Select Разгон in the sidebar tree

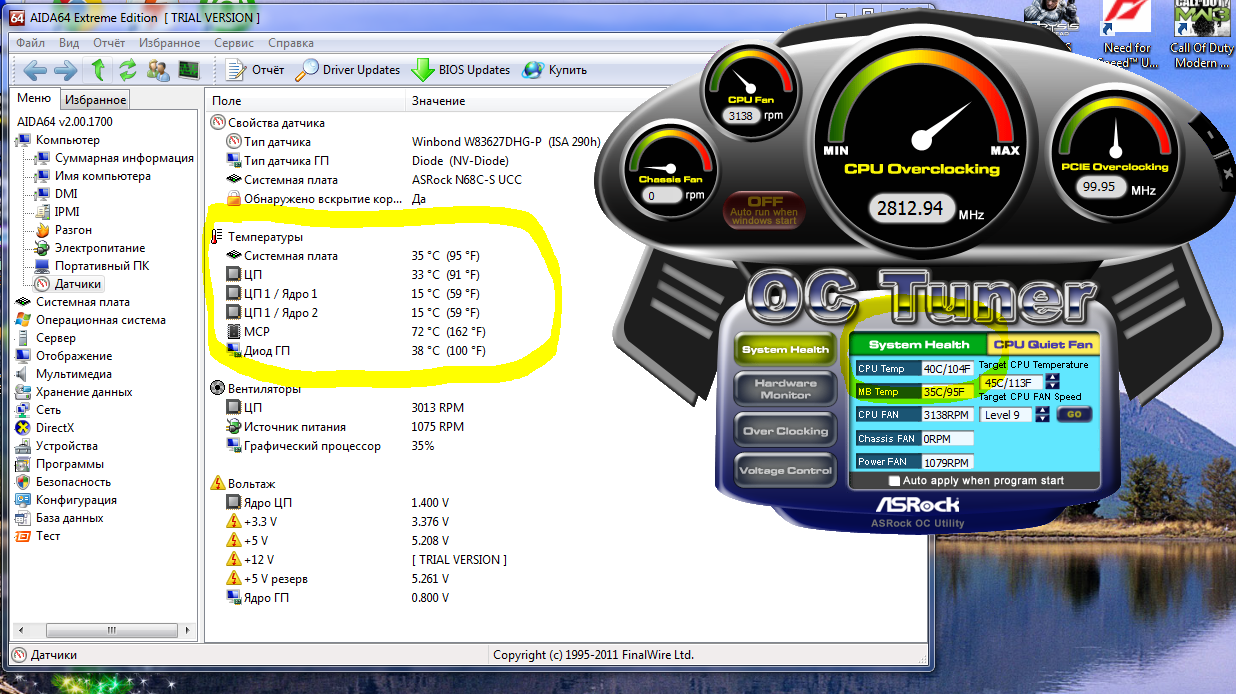pos(75,230)
